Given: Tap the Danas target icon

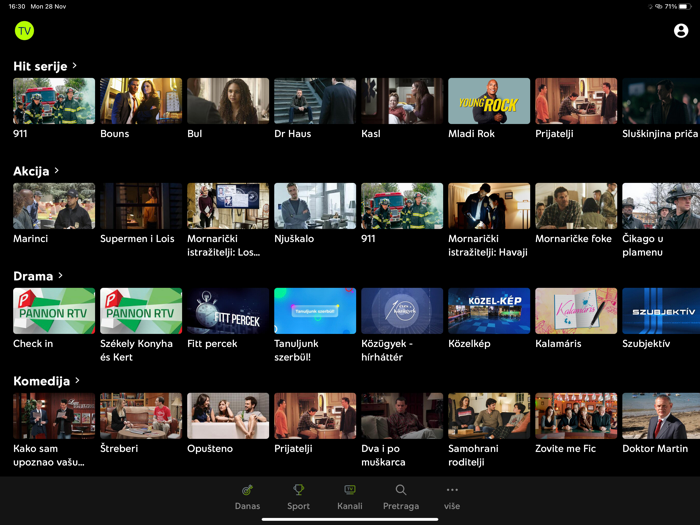Looking at the screenshot, I should point(247,490).
